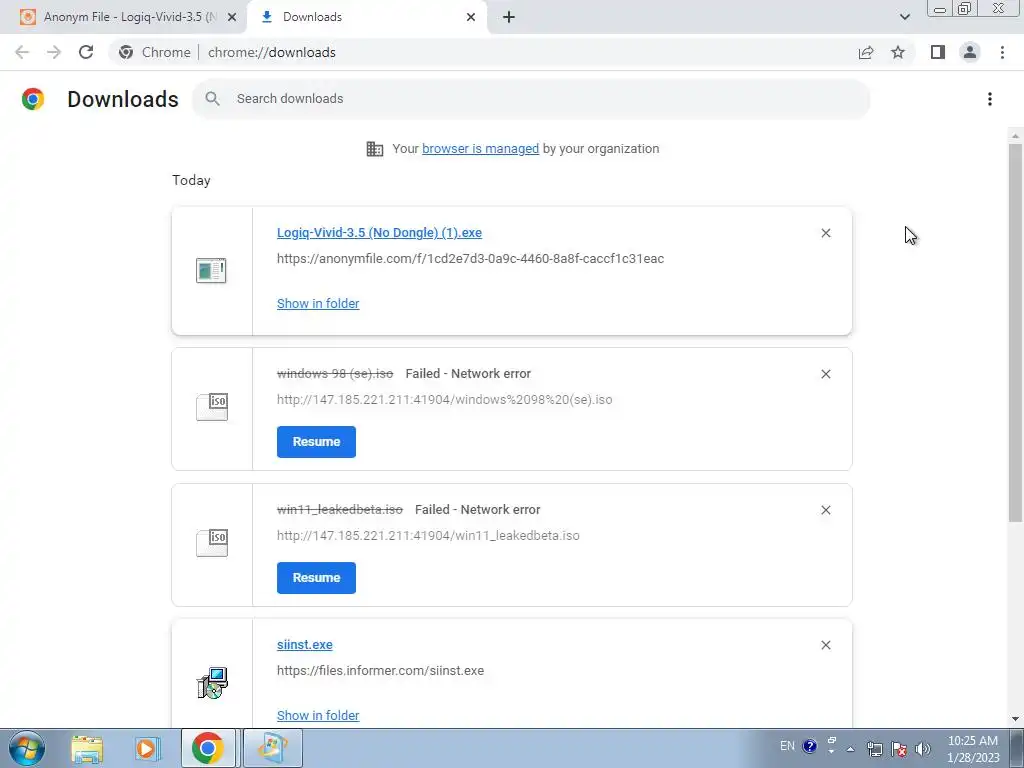The image size is (1024, 768).
Task: Reload the page with the refresh icon
Action: tap(86, 52)
